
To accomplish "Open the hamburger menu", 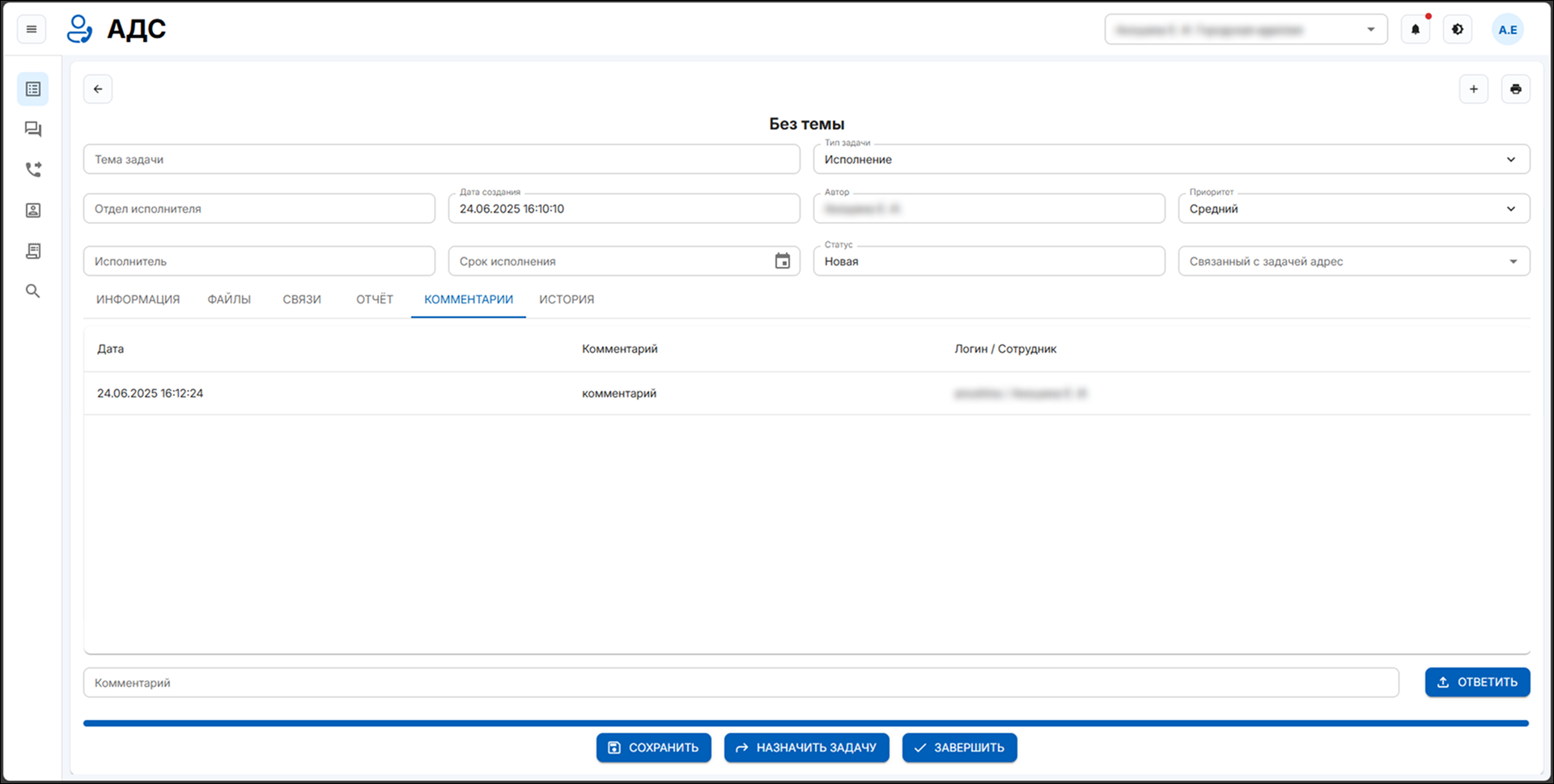I will click(32, 30).
